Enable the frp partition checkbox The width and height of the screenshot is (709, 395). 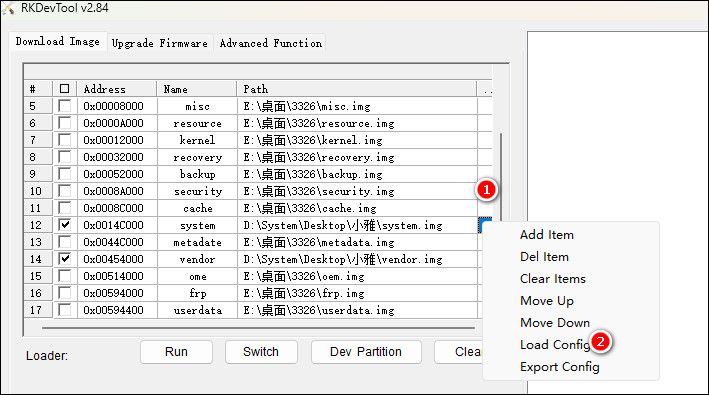(65, 293)
